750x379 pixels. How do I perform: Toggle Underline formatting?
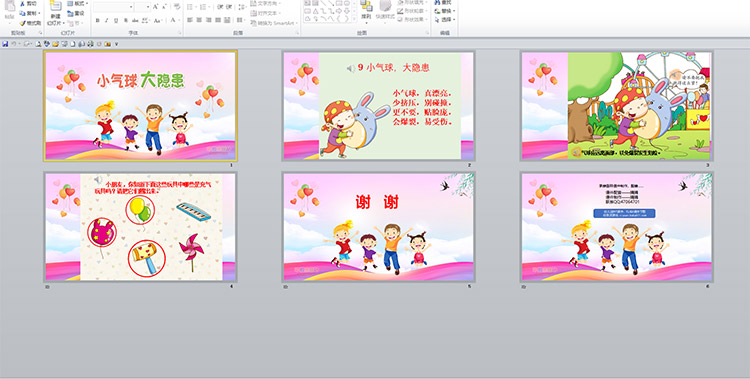[116, 20]
